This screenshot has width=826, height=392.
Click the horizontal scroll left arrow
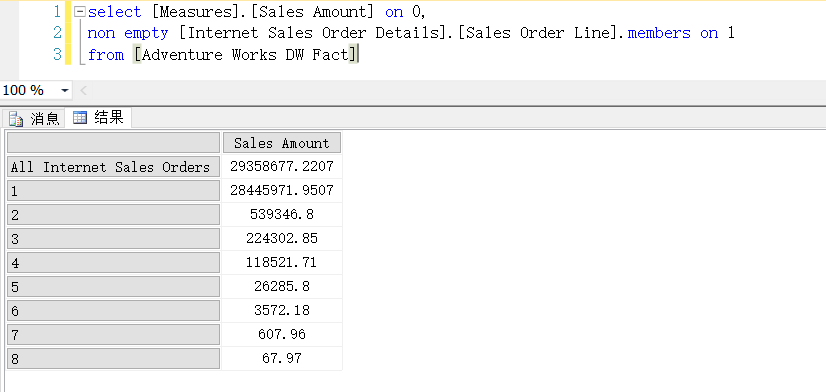tap(83, 91)
